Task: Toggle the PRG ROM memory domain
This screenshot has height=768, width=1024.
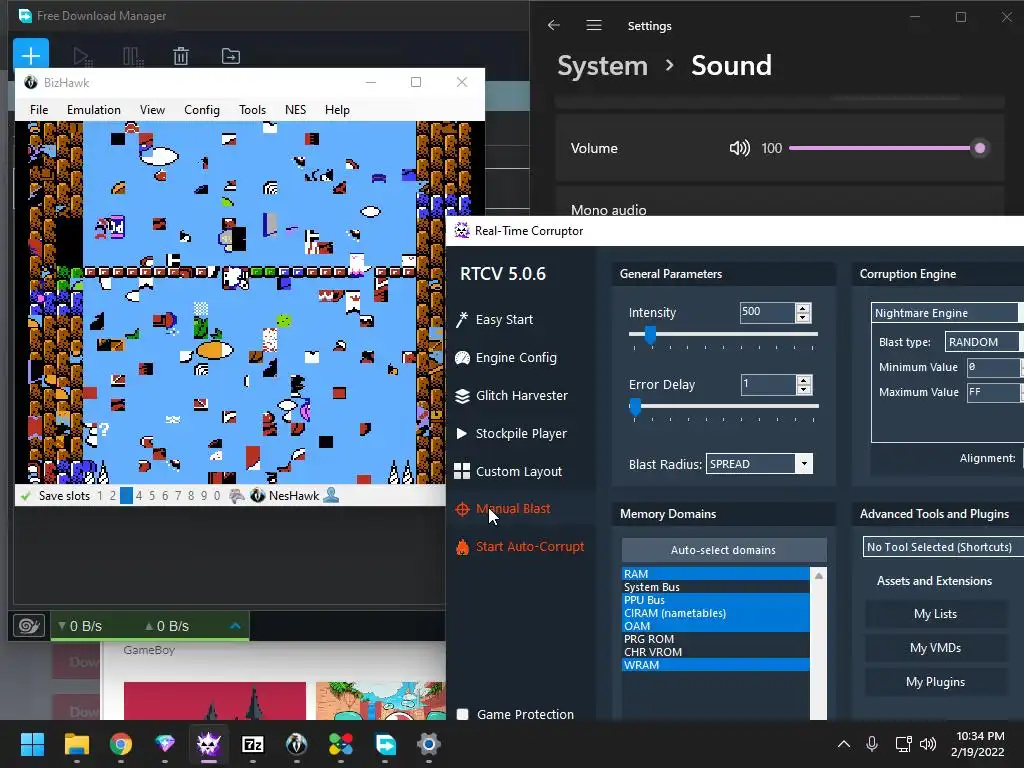Action: pyautogui.click(x=716, y=639)
